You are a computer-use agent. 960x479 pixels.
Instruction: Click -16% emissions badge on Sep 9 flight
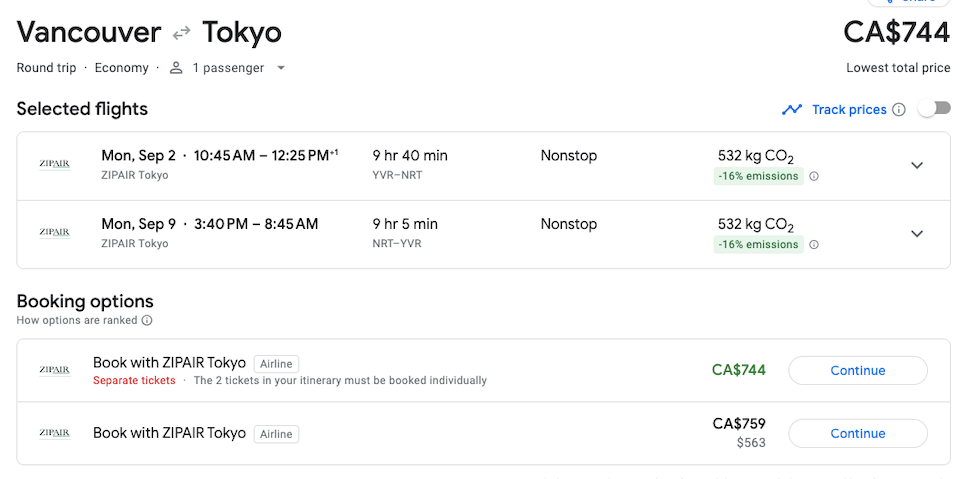759,244
